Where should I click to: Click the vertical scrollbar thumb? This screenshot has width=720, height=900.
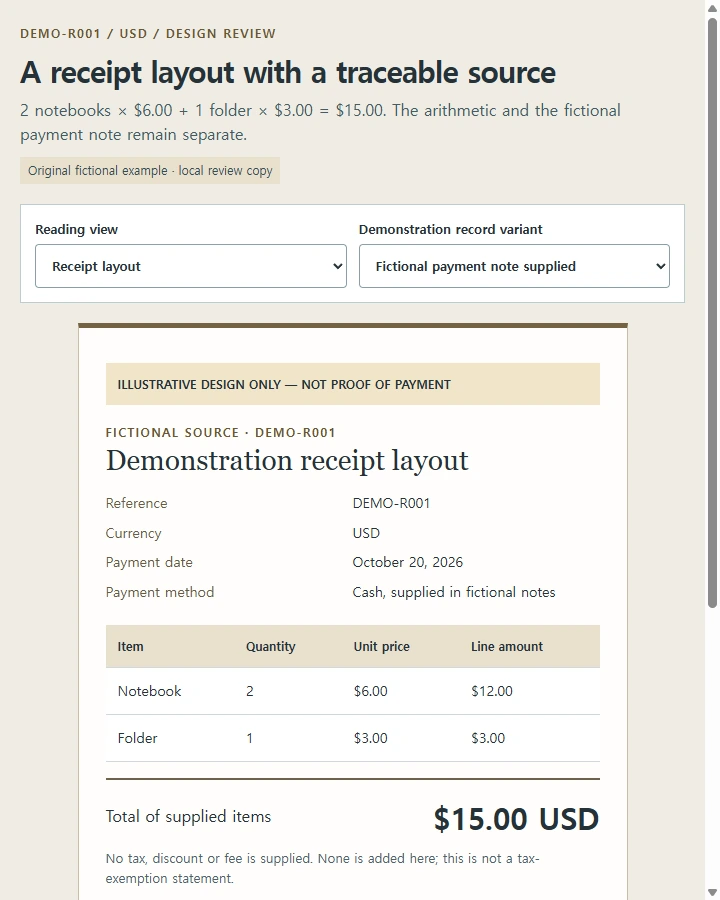click(712, 313)
